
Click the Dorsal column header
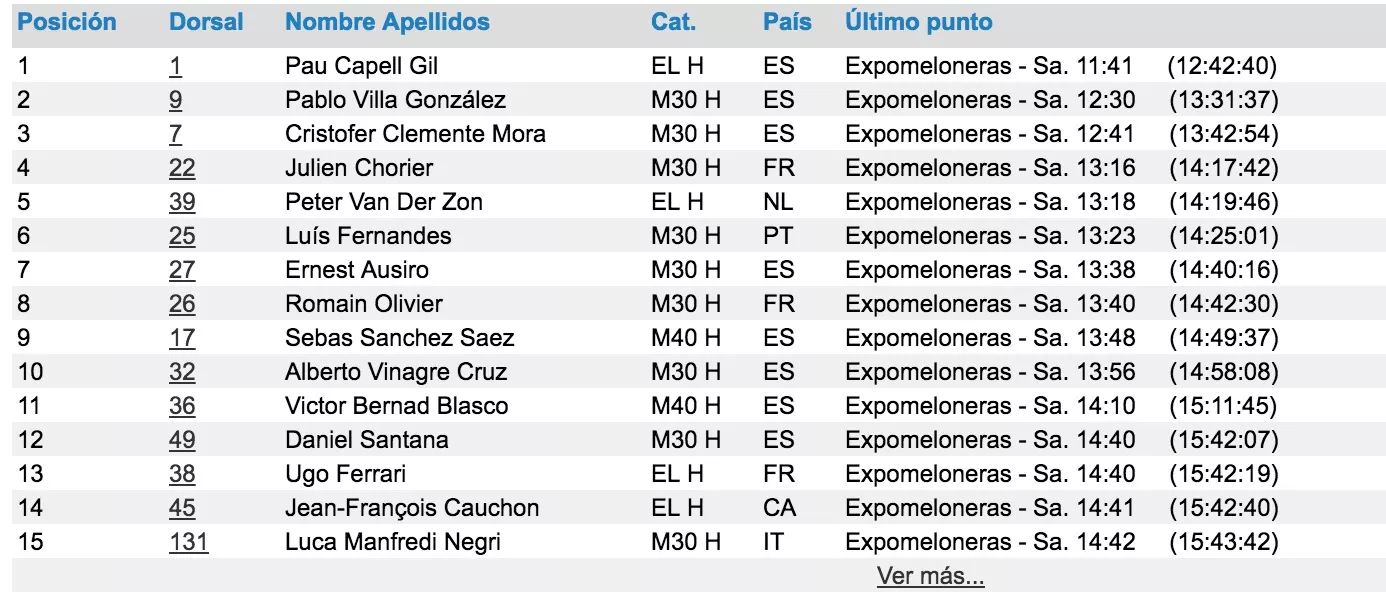tap(206, 22)
